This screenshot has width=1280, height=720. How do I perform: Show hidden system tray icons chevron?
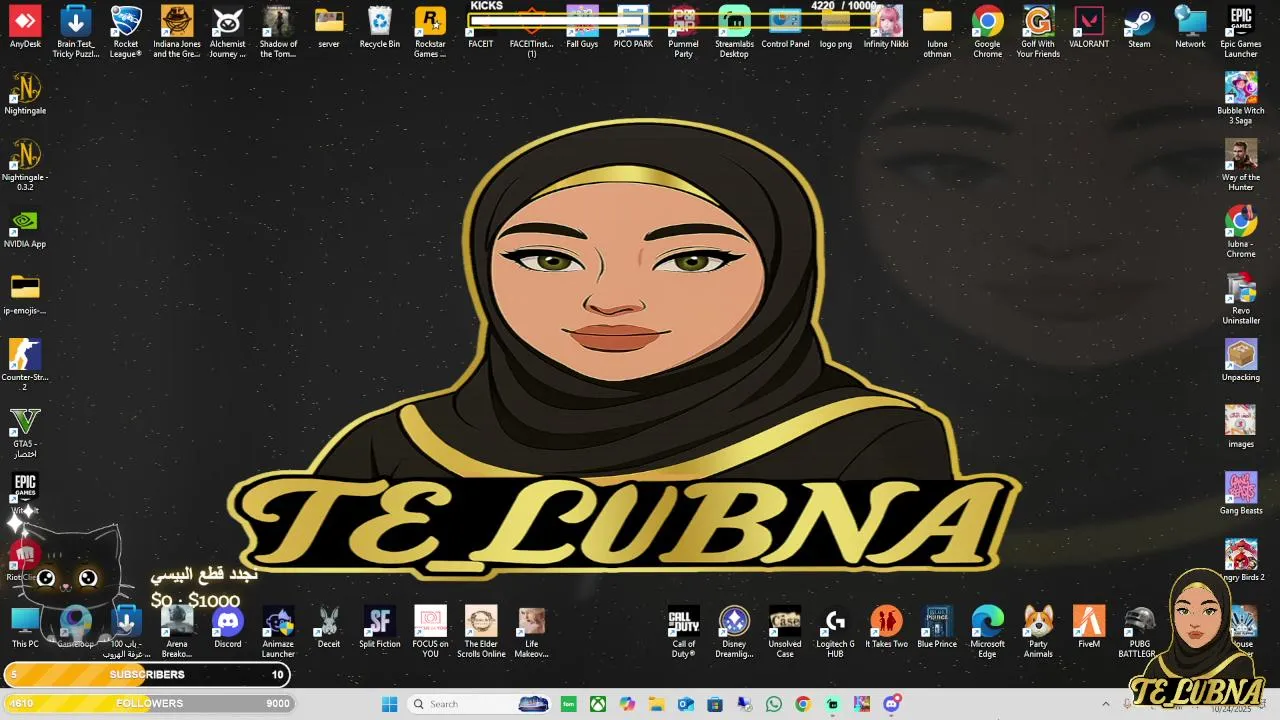pos(1105,704)
